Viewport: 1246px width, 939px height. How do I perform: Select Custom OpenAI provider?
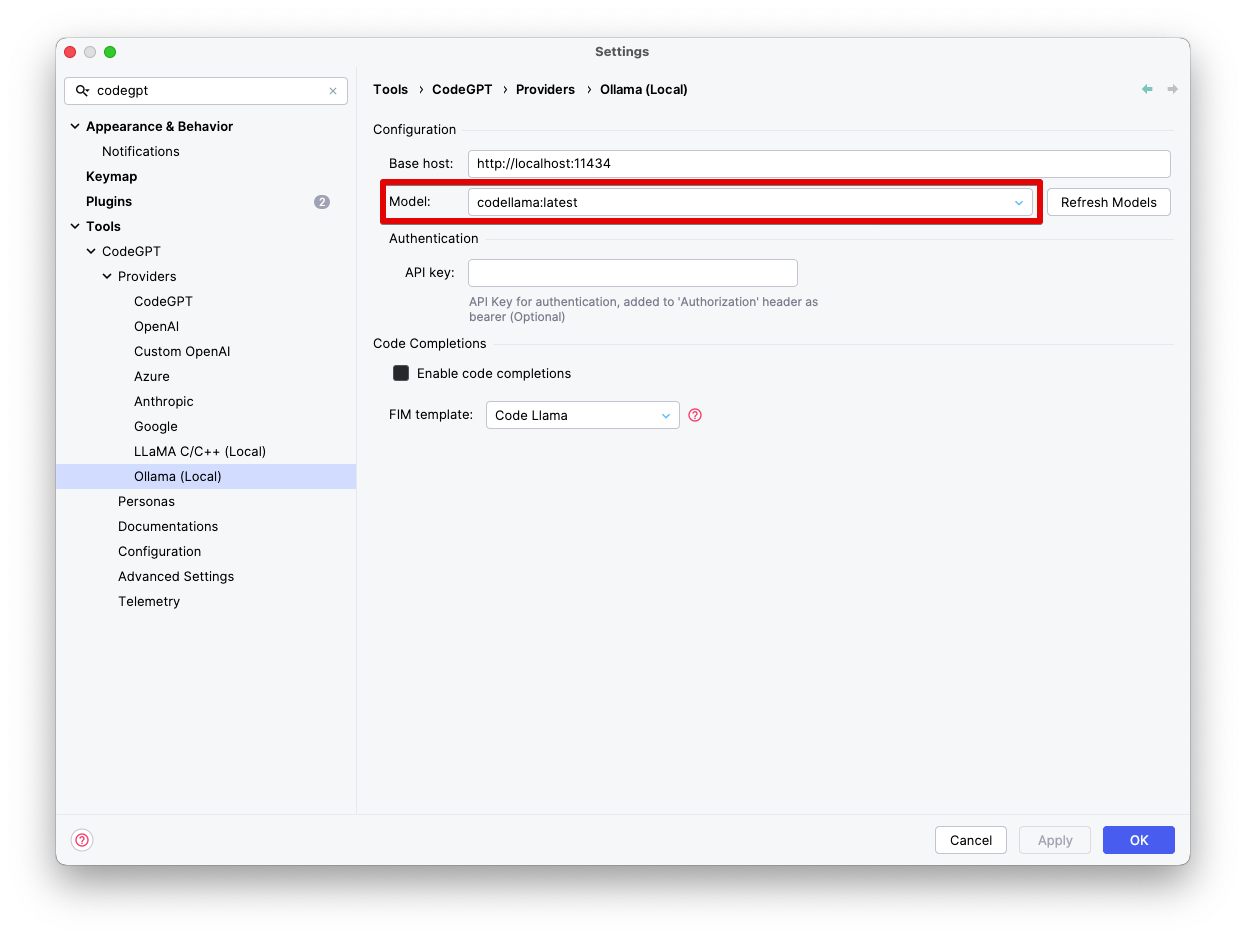tap(182, 352)
